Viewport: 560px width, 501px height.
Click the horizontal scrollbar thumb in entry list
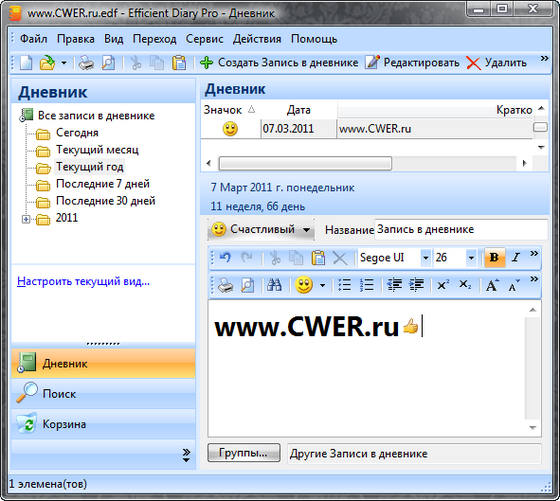coord(305,164)
